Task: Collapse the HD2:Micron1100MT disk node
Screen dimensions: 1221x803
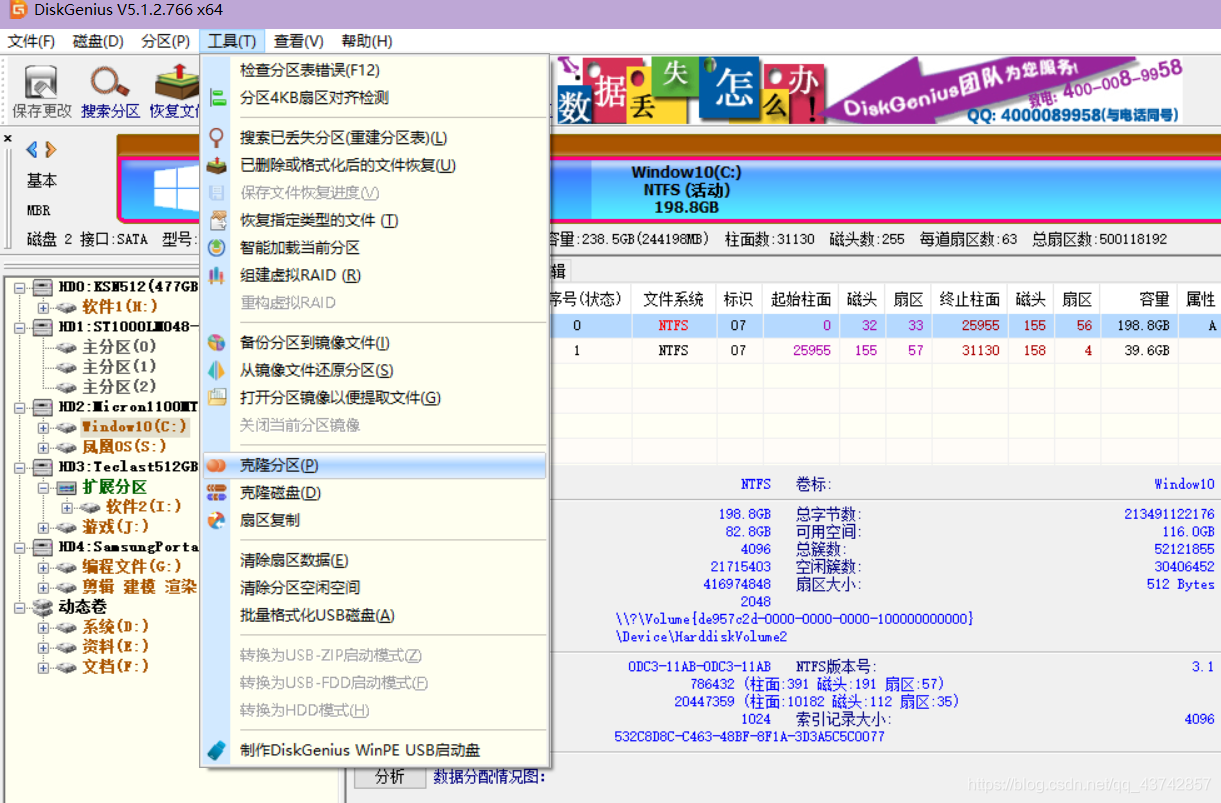Action: tap(20, 407)
